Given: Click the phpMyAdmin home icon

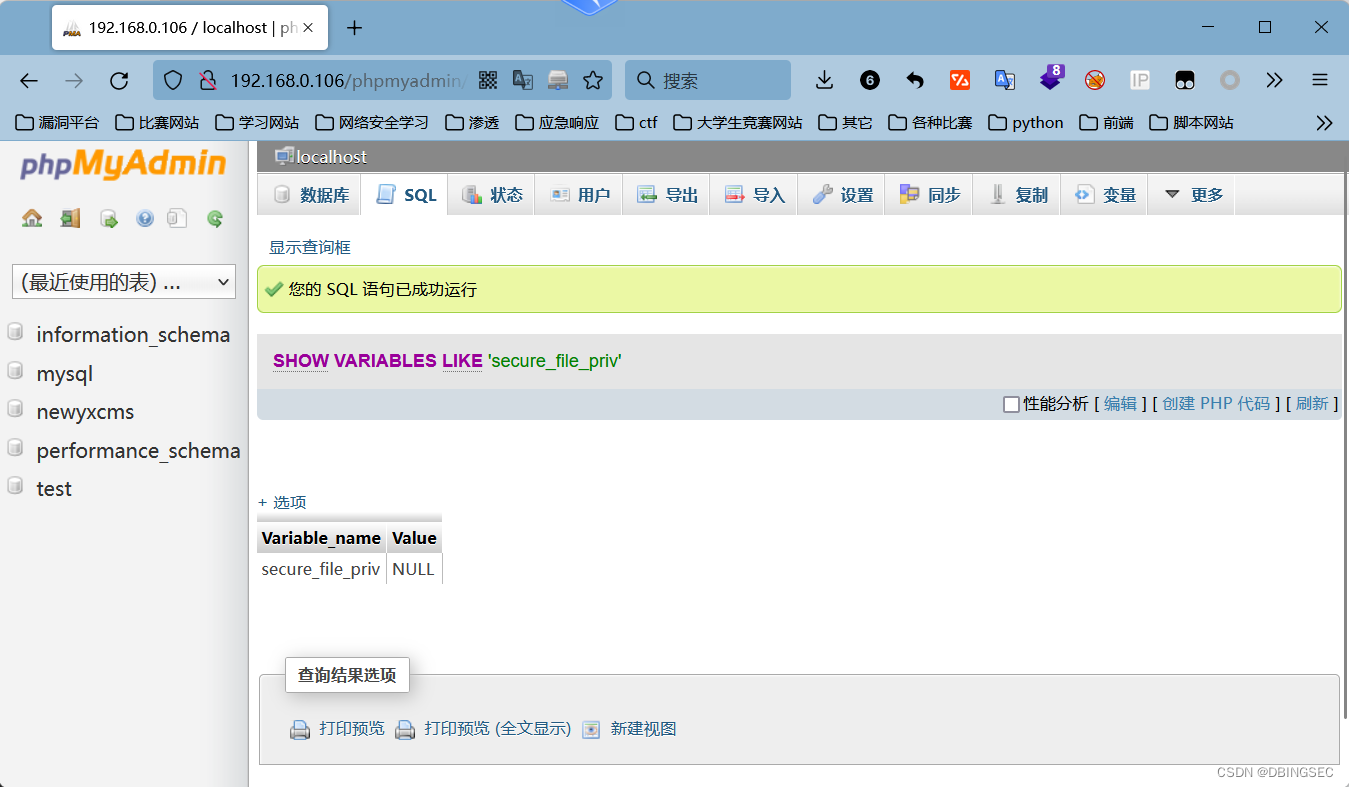Looking at the screenshot, I should tap(32, 218).
